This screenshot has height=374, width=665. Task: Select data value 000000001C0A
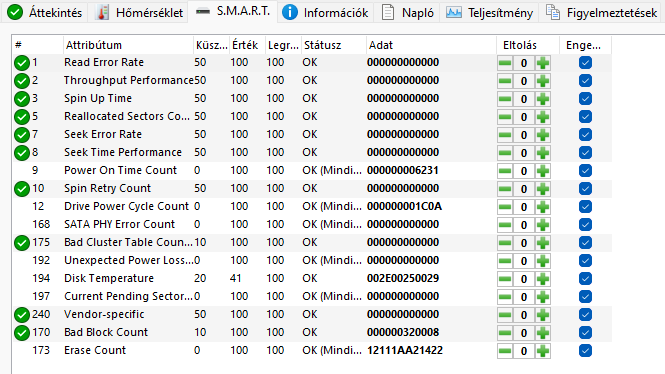pos(405,206)
